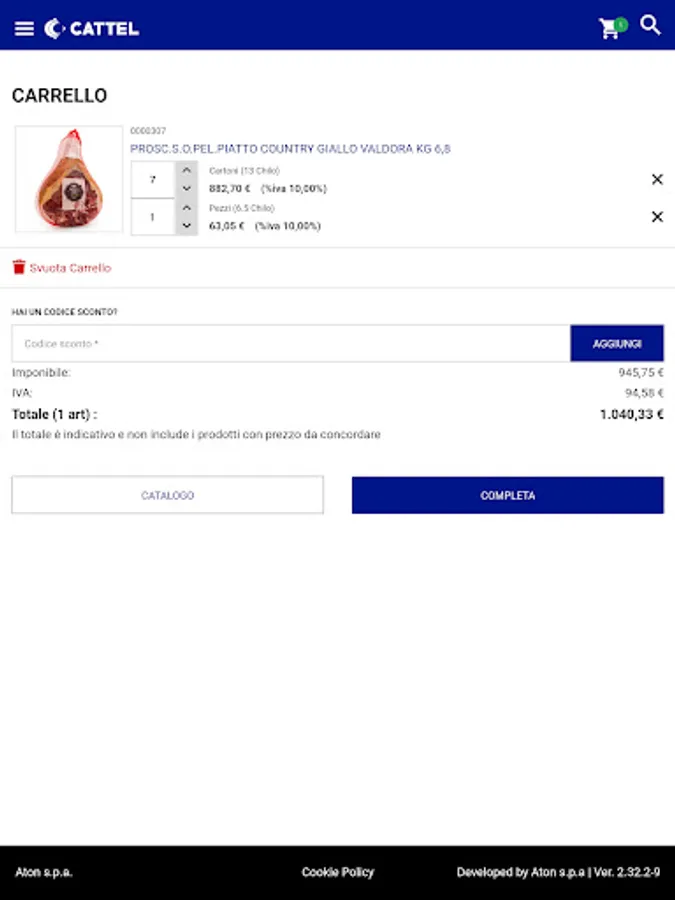Open the prosciutto product thumbnail
675x900 pixels.
[x=69, y=179]
